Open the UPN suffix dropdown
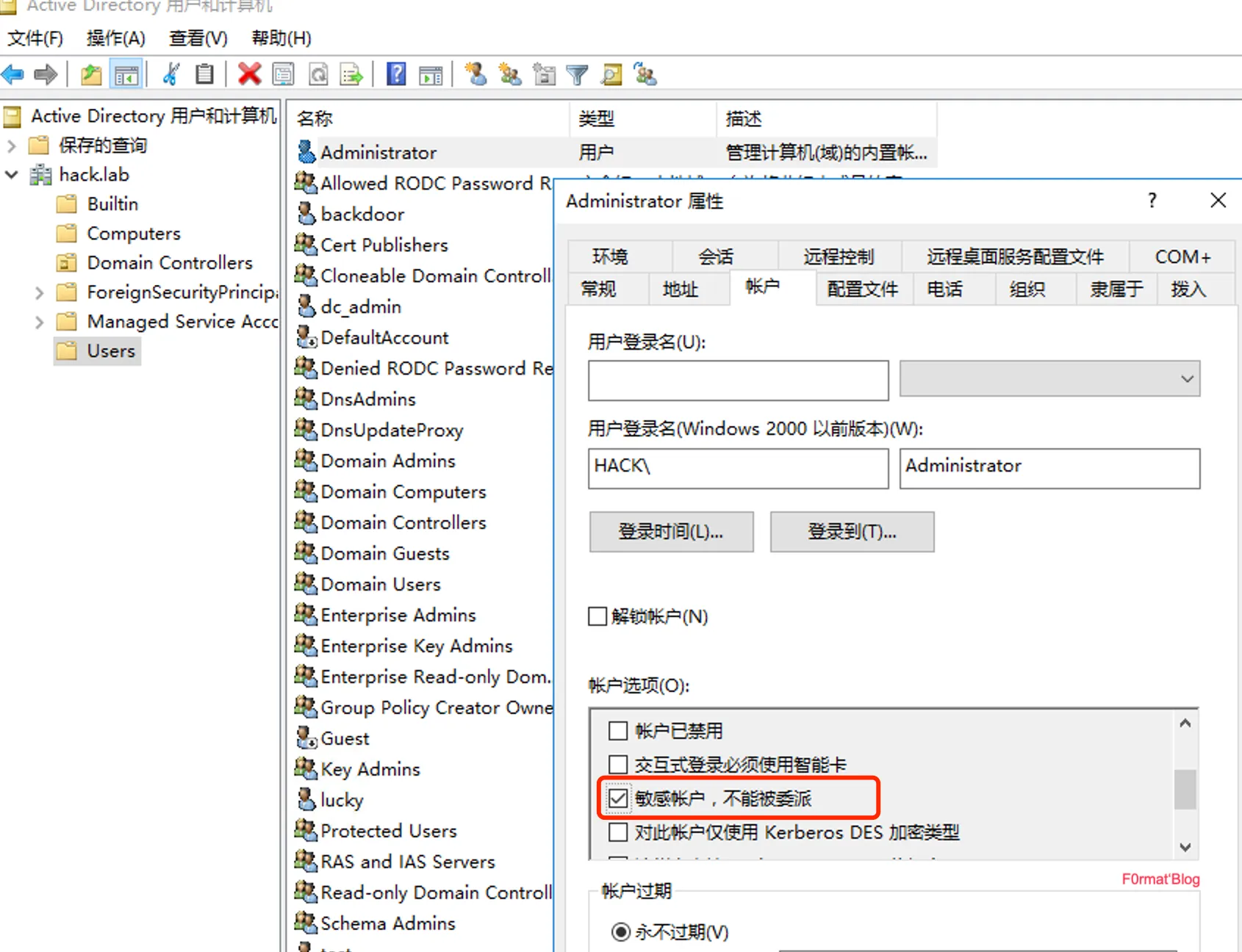Viewport: 1242px width, 952px height. click(x=1049, y=379)
